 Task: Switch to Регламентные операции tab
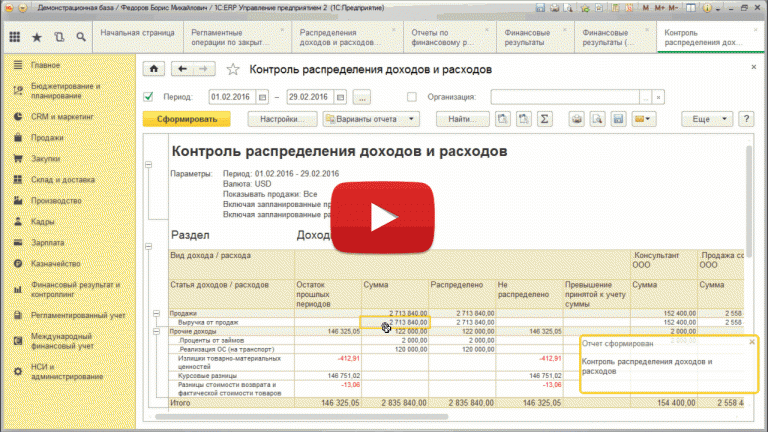237,37
